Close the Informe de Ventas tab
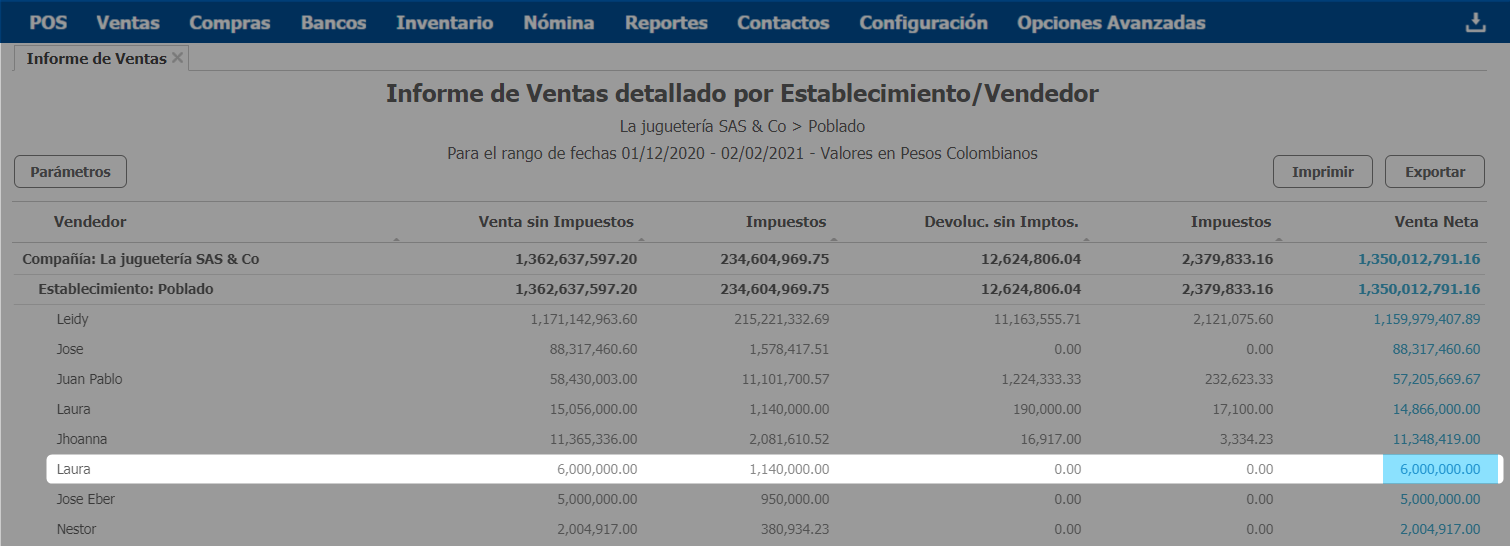The width and height of the screenshot is (1510, 546). (177, 58)
